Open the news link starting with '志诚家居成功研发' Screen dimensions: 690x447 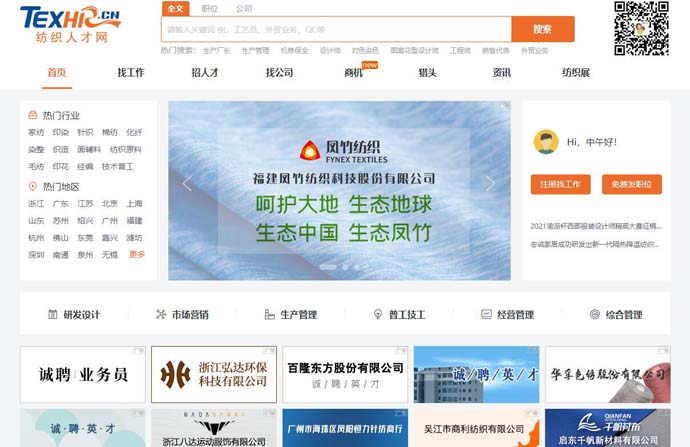coord(595,244)
